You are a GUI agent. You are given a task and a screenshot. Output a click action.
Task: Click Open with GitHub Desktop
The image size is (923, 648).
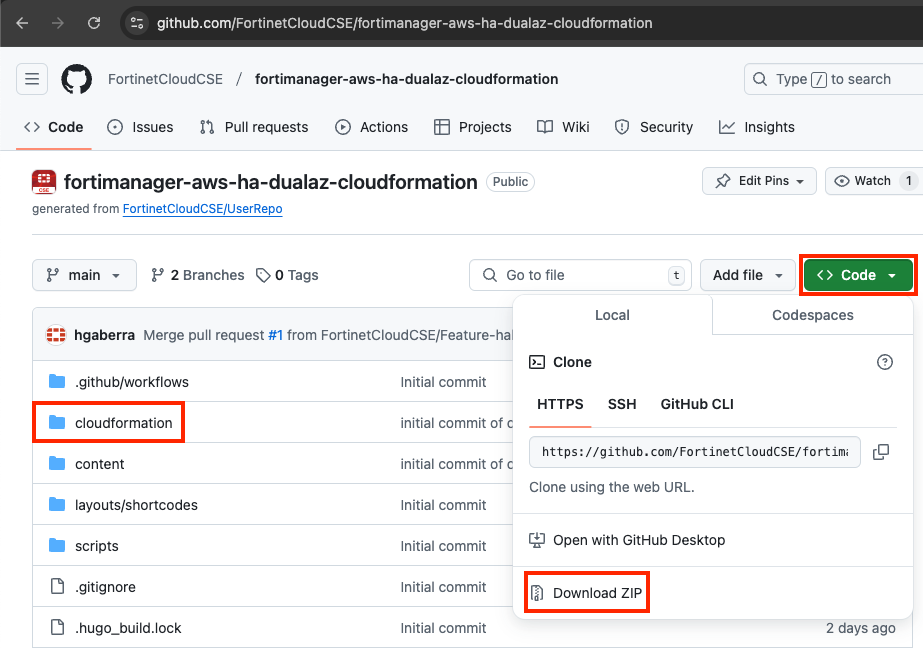point(638,540)
